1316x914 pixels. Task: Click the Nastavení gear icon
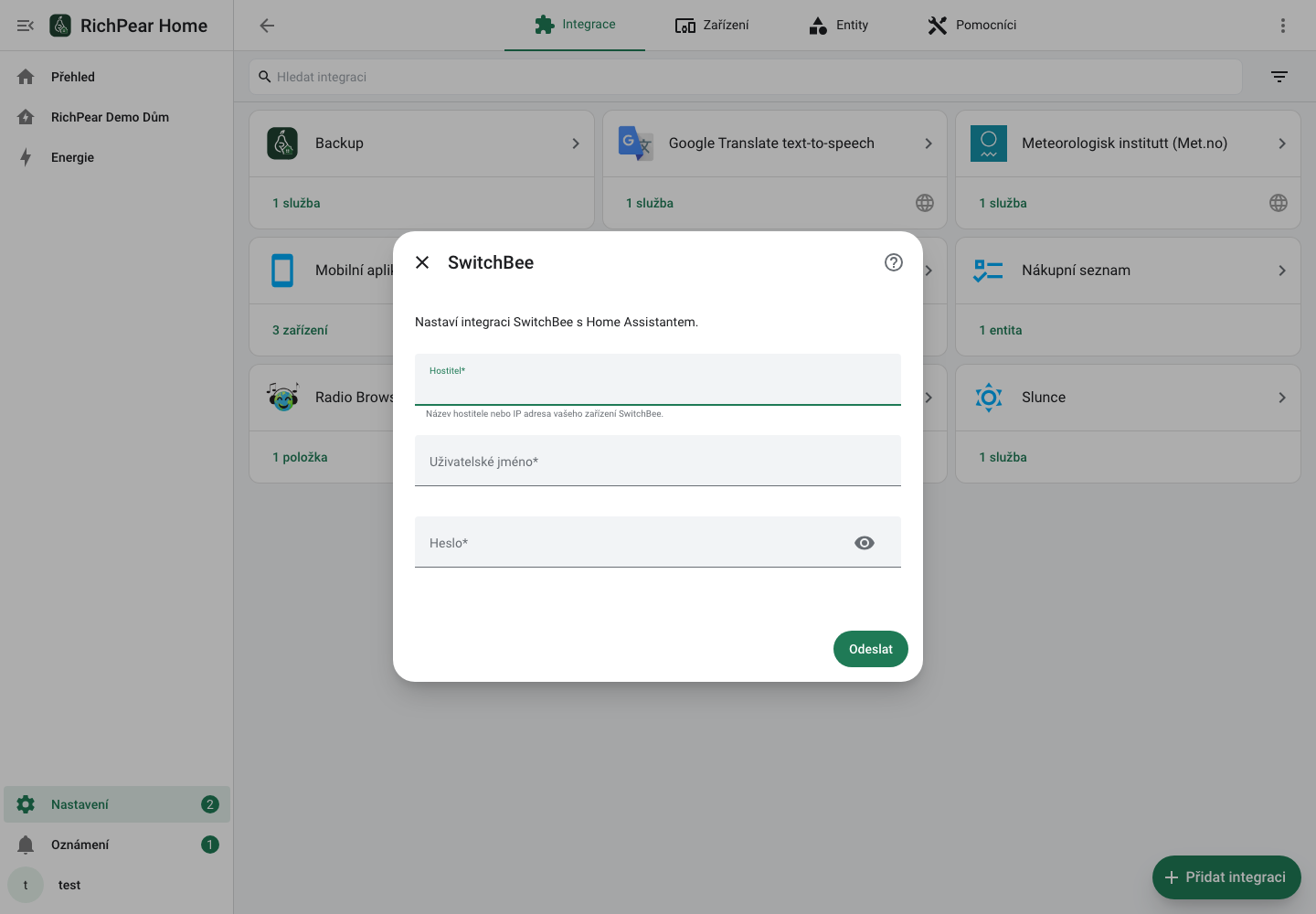click(26, 804)
